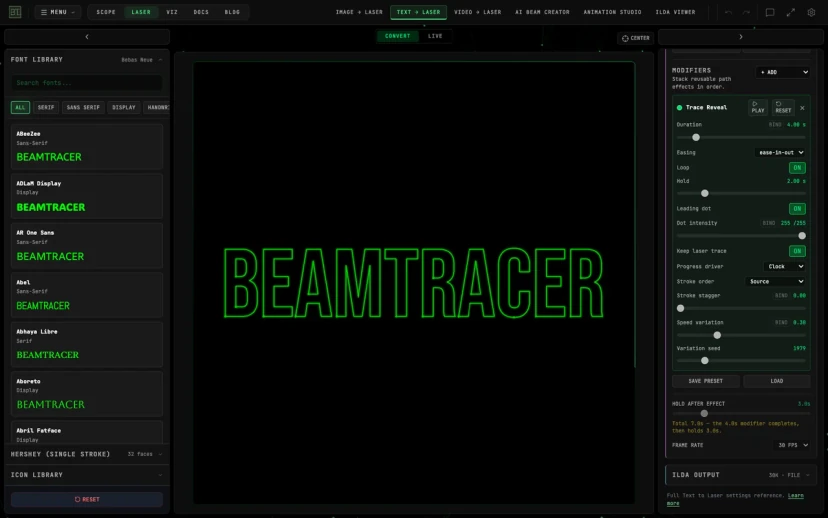The width and height of the screenshot is (828, 518).
Task: Open settings gear icon
Action: (811, 12)
